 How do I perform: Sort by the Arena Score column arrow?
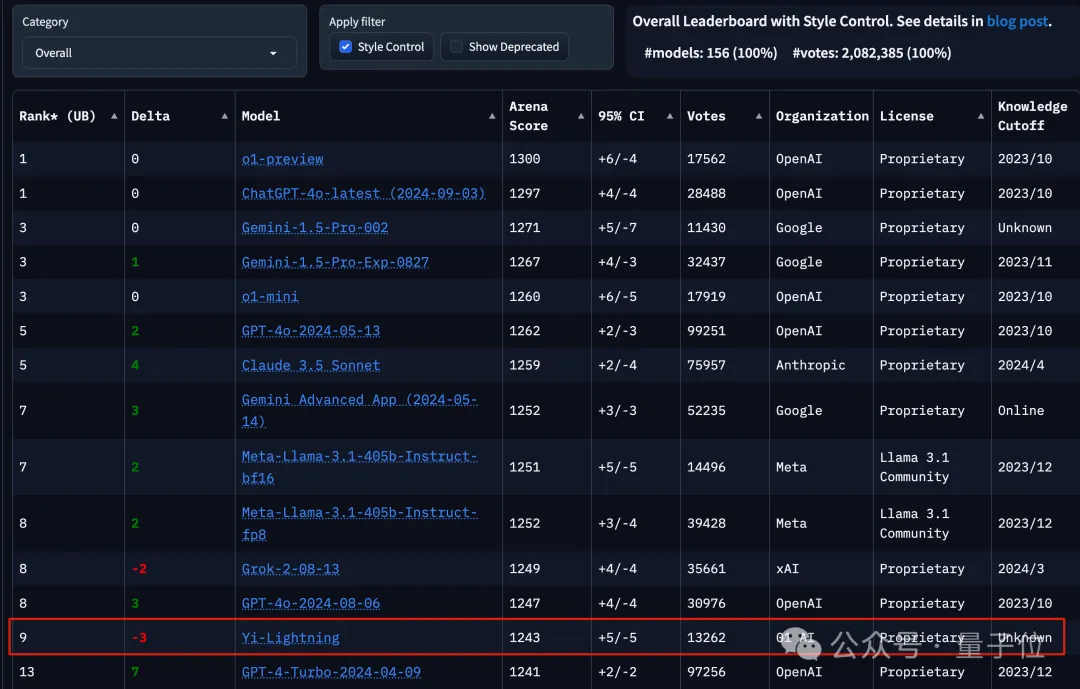[x=581, y=116]
